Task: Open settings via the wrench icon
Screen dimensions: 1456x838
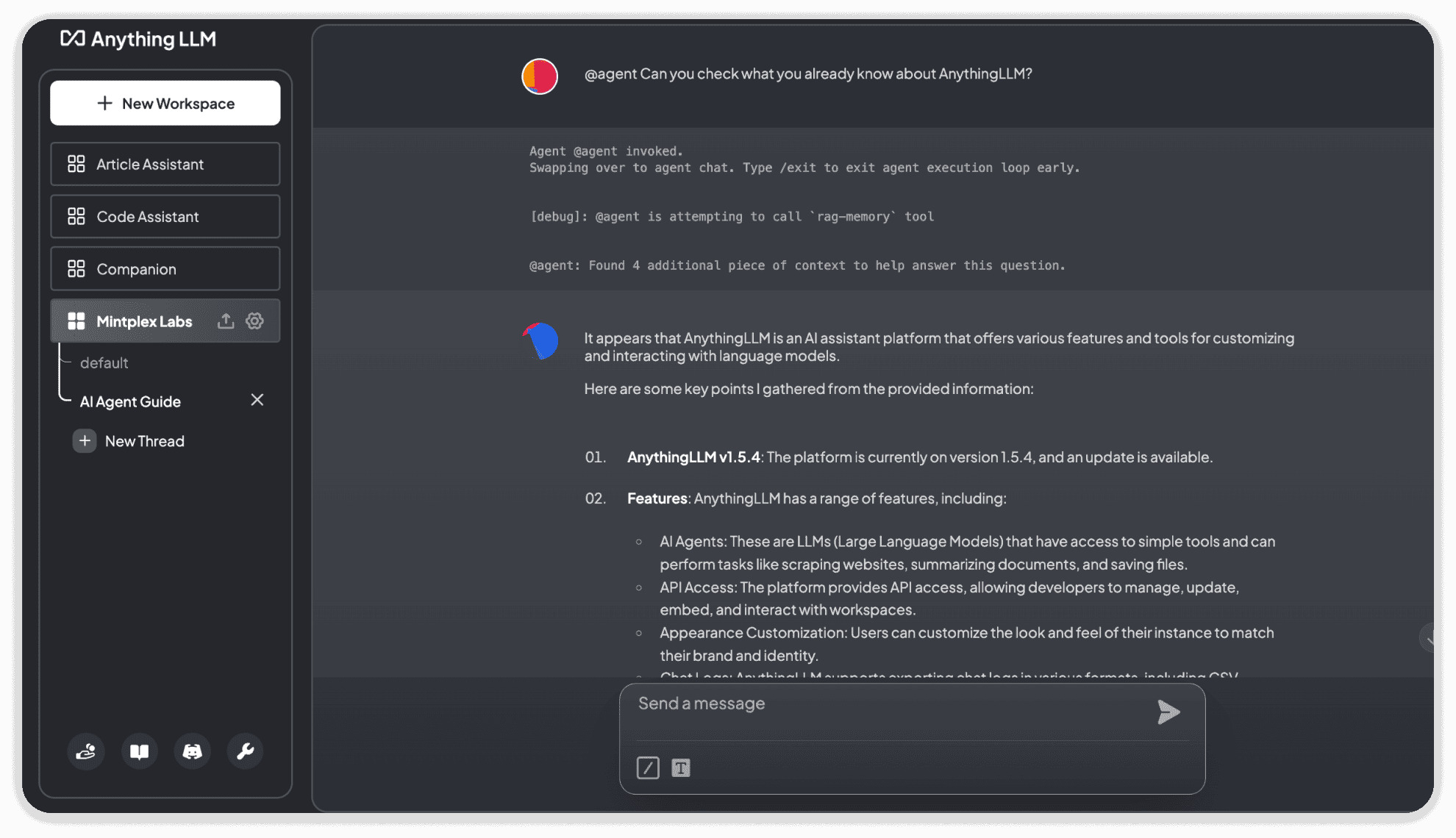Action: pyautogui.click(x=245, y=751)
